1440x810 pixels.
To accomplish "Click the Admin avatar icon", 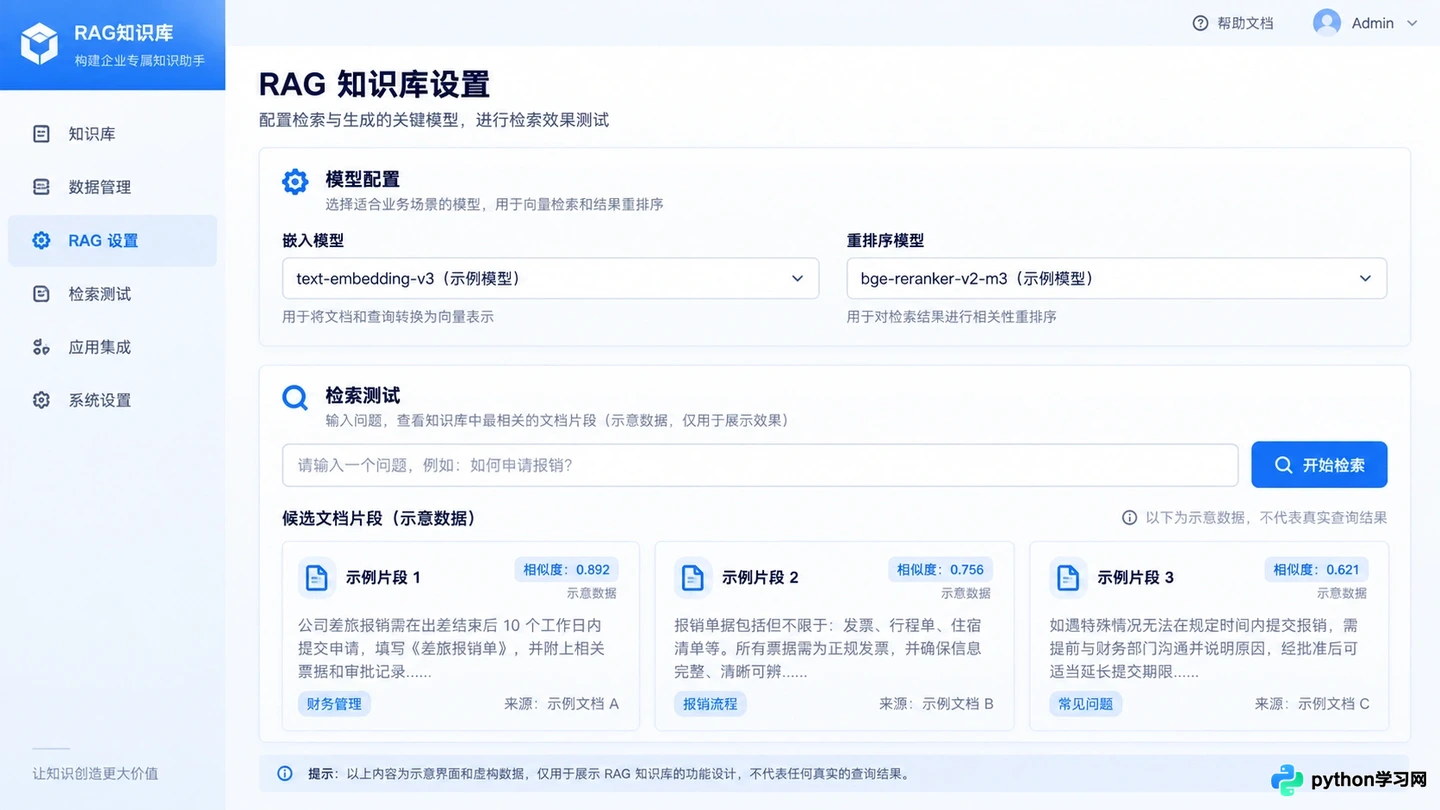I will coord(1327,23).
